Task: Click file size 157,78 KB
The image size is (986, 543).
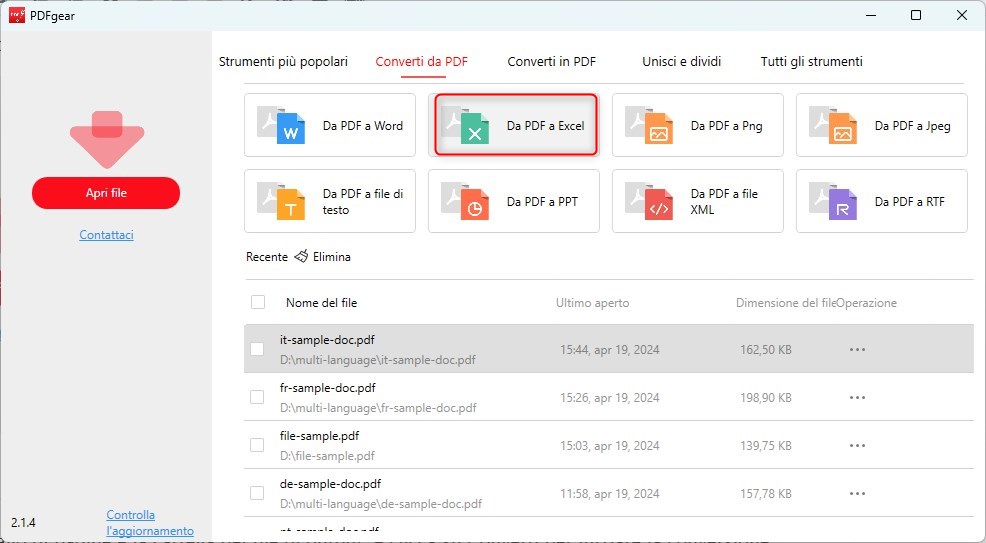Action: (765, 493)
